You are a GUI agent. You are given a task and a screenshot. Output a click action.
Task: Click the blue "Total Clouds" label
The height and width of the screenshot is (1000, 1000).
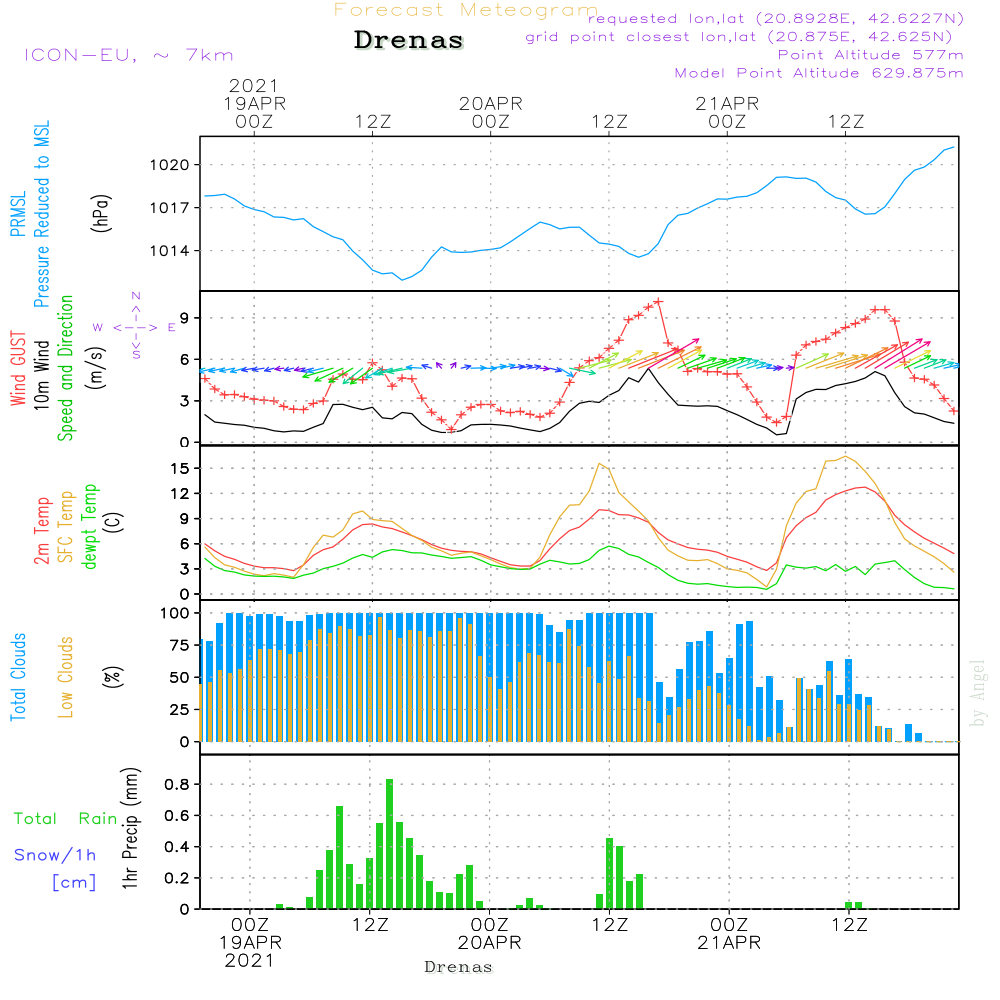coord(18,677)
